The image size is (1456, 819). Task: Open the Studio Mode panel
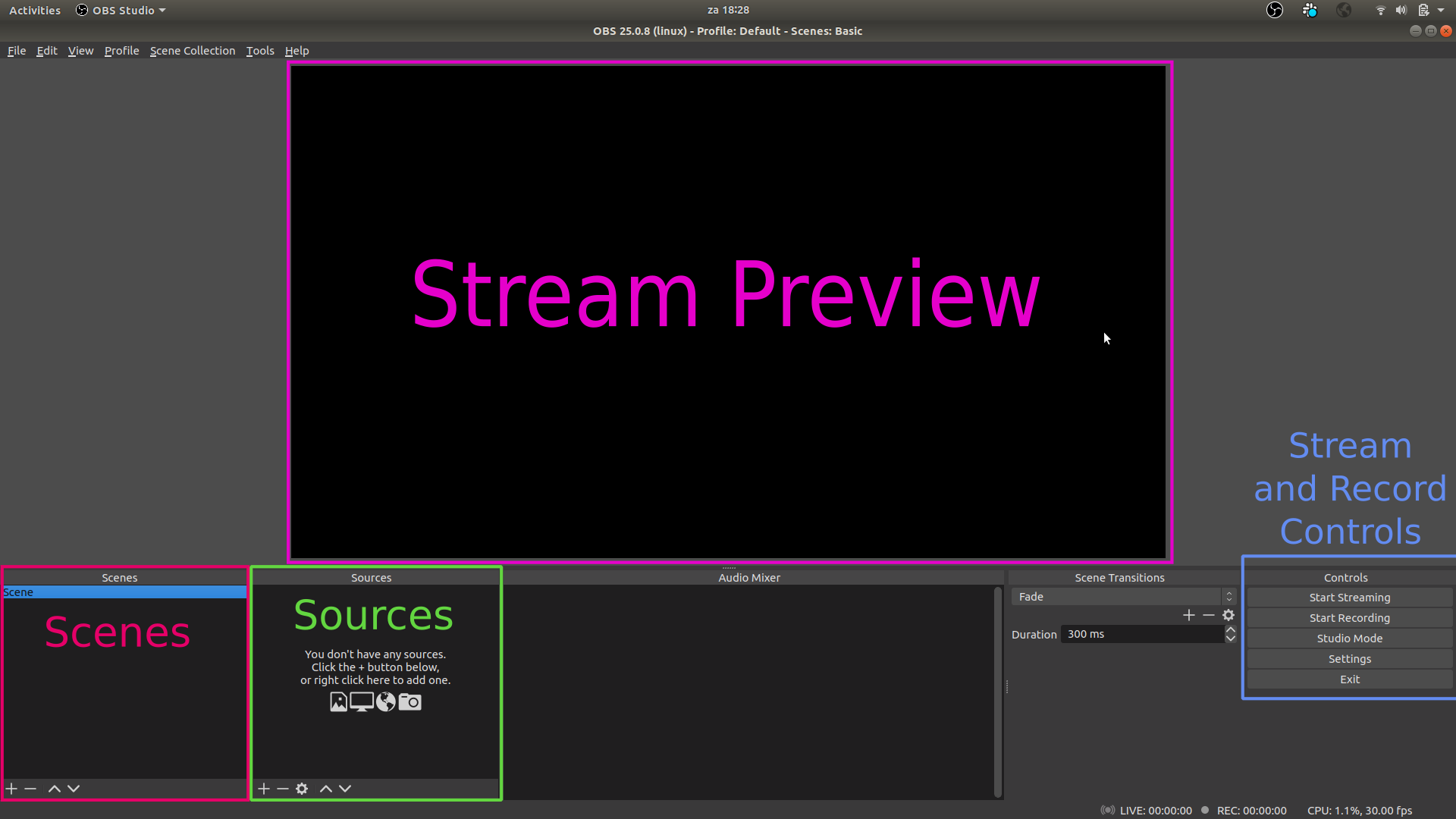click(x=1349, y=638)
